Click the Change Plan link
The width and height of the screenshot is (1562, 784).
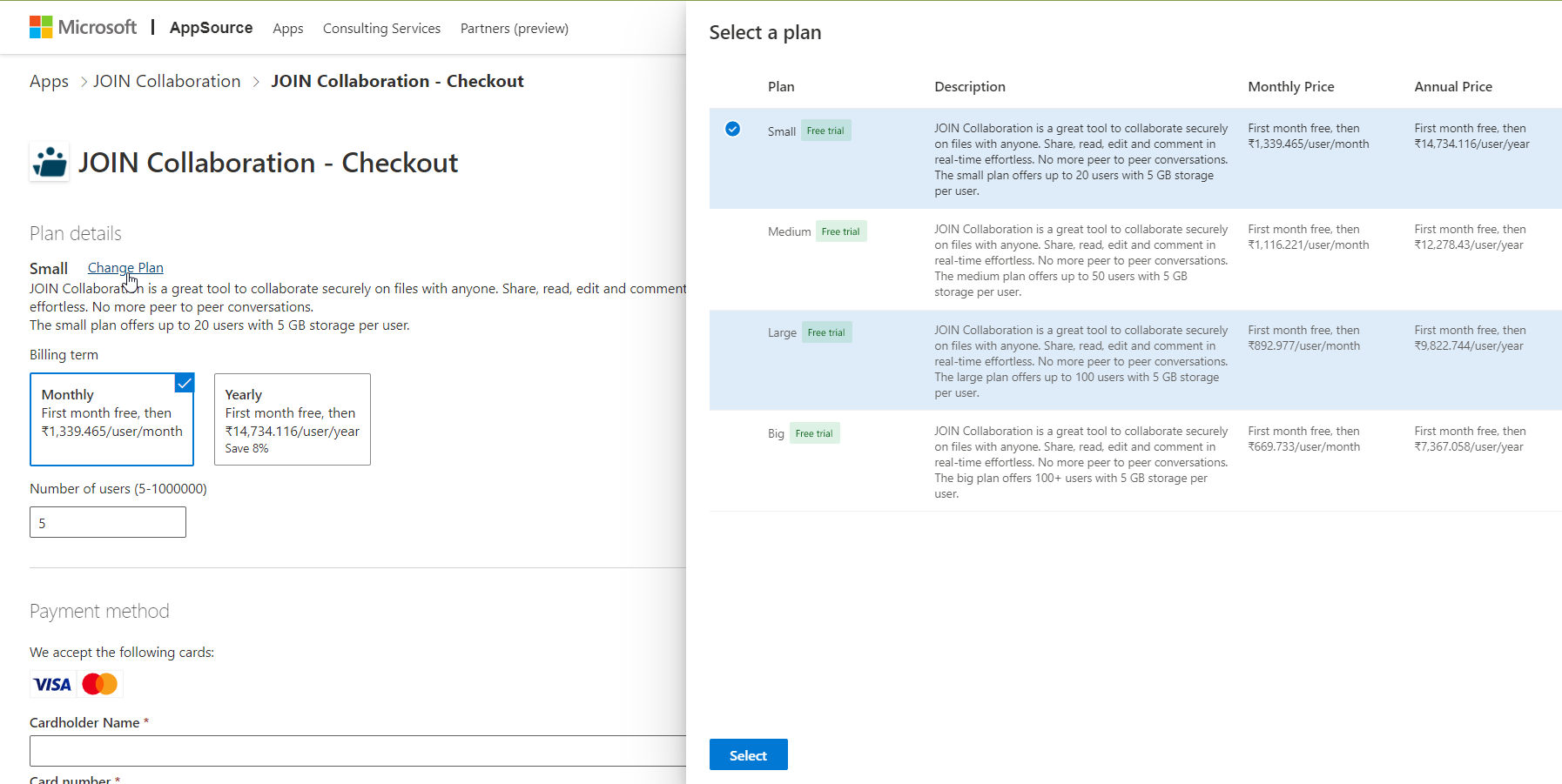click(125, 268)
